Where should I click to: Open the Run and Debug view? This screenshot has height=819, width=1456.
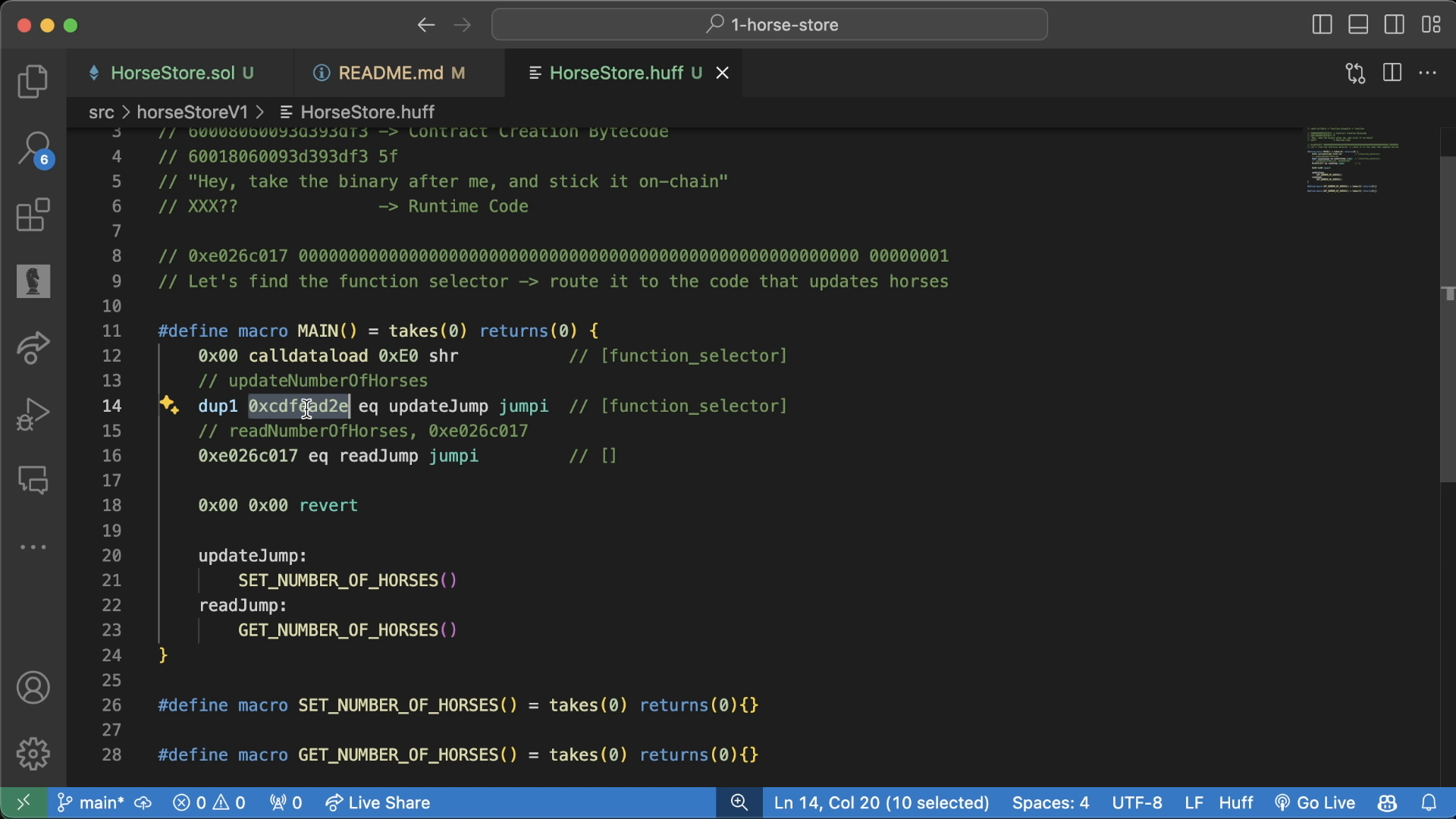click(33, 413)
